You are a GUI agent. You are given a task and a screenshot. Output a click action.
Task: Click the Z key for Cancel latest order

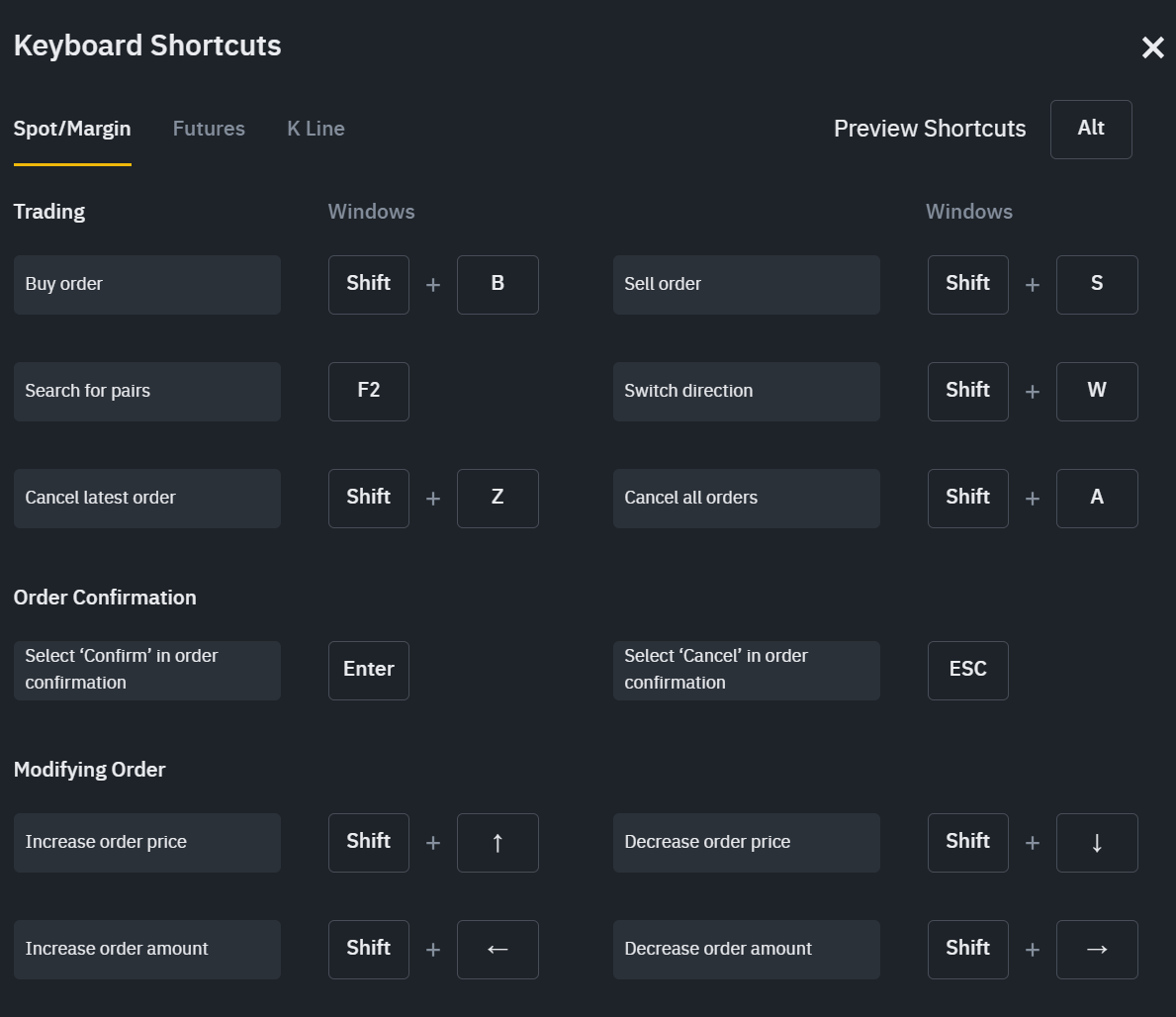click(498, 499)
